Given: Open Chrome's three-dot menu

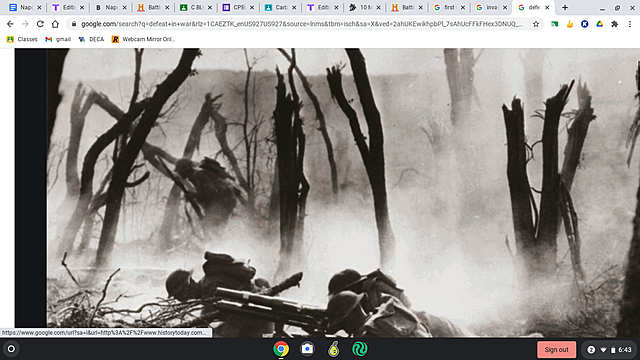Looking at the screenshot, I should point(630,24).
